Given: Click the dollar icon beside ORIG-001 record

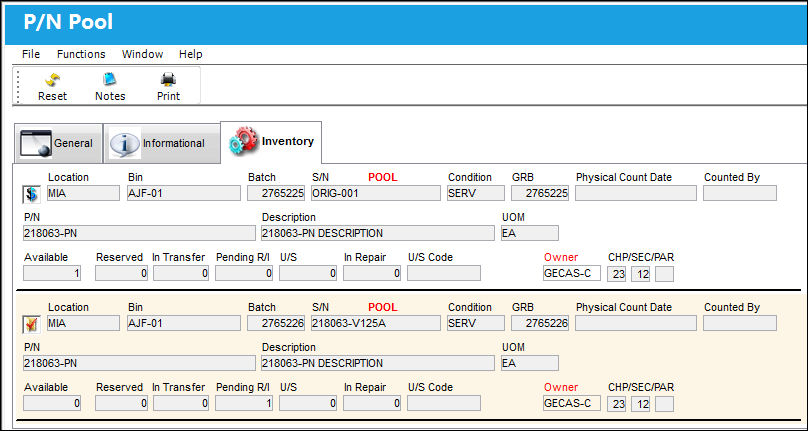Looking at the screenshot, I should tap(31, 194).
